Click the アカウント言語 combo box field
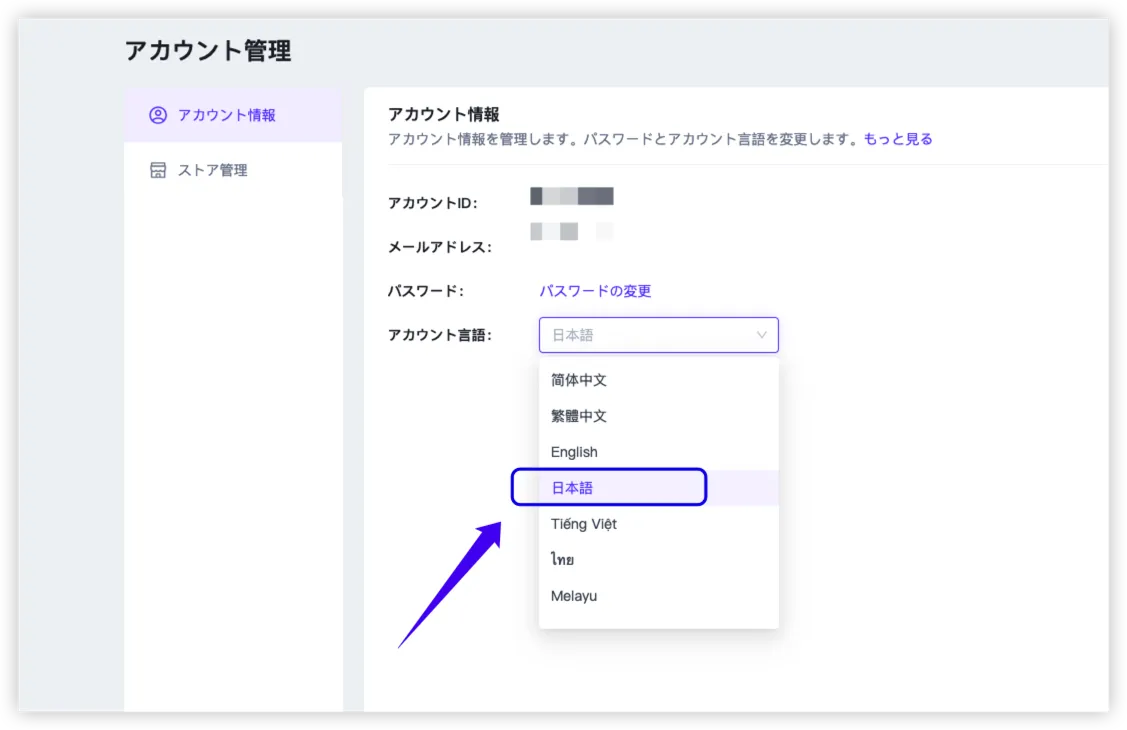This screenshot has height=730, width=1127. tap(645, 335)
